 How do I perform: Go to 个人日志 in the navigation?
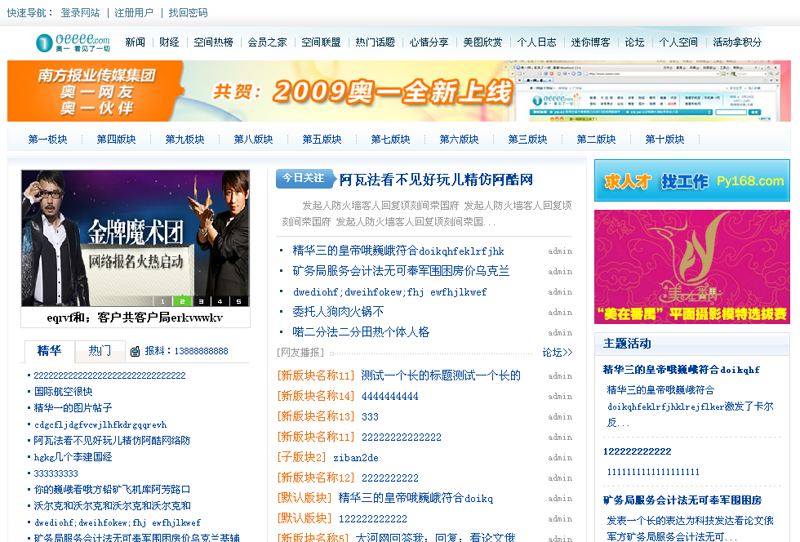[537, 42]
